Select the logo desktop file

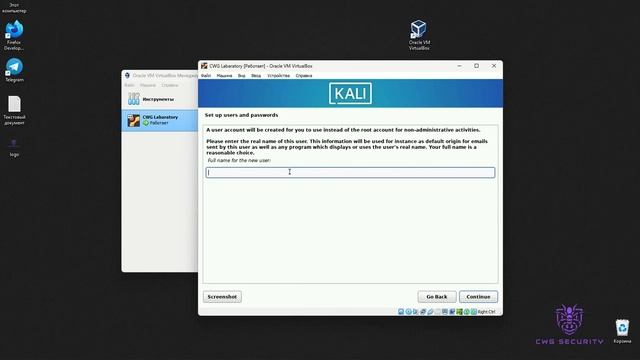14,148
